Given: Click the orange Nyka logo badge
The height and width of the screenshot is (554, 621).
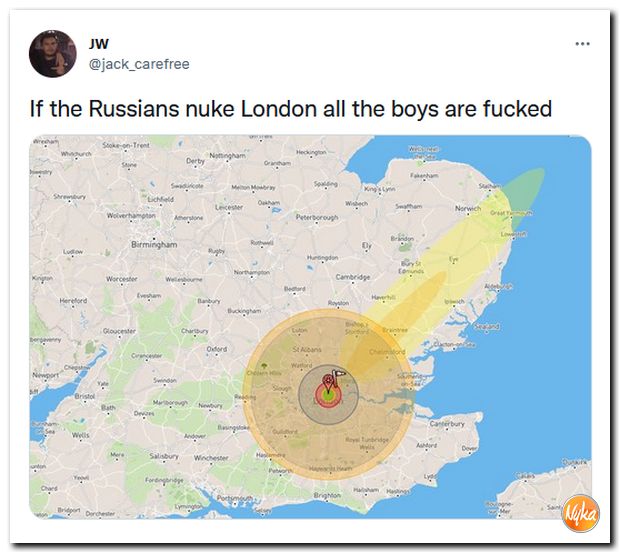Looking at the screenshot, I should [581, 514].
